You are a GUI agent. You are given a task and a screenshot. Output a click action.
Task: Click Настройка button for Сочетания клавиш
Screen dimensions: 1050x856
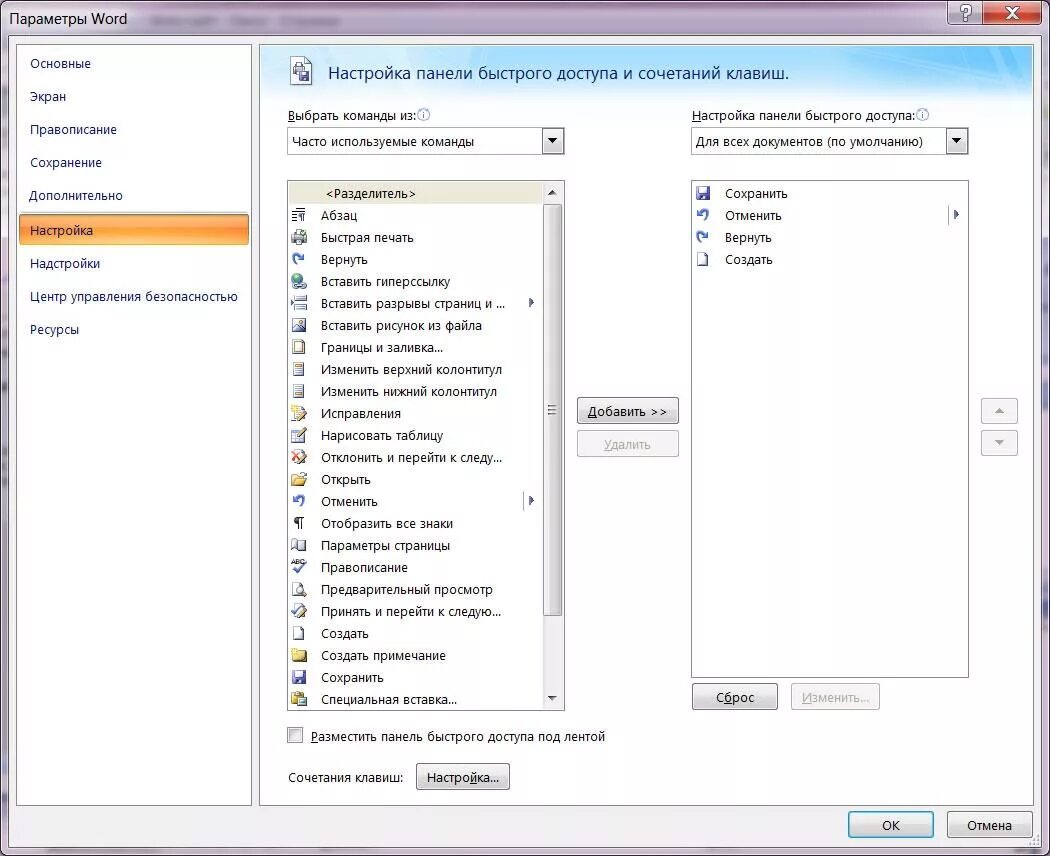[x=463, y=777]
